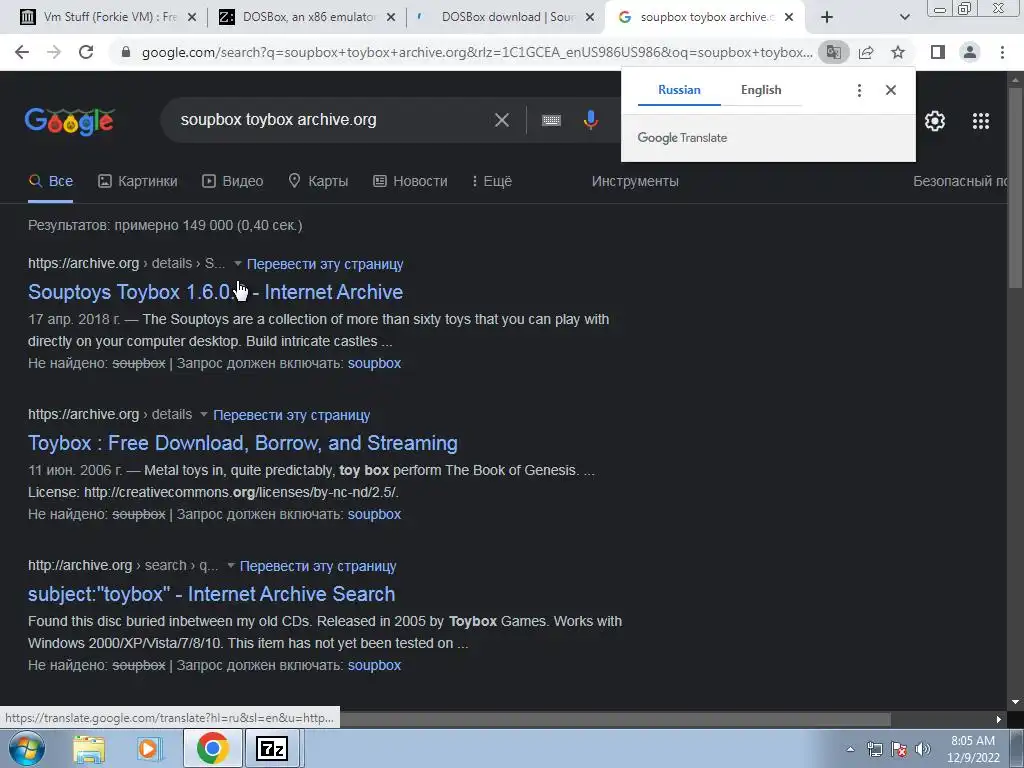Open the Chrome profile avatar
The height and width of the screenshot is (768, 1024).
pos(970,52)
